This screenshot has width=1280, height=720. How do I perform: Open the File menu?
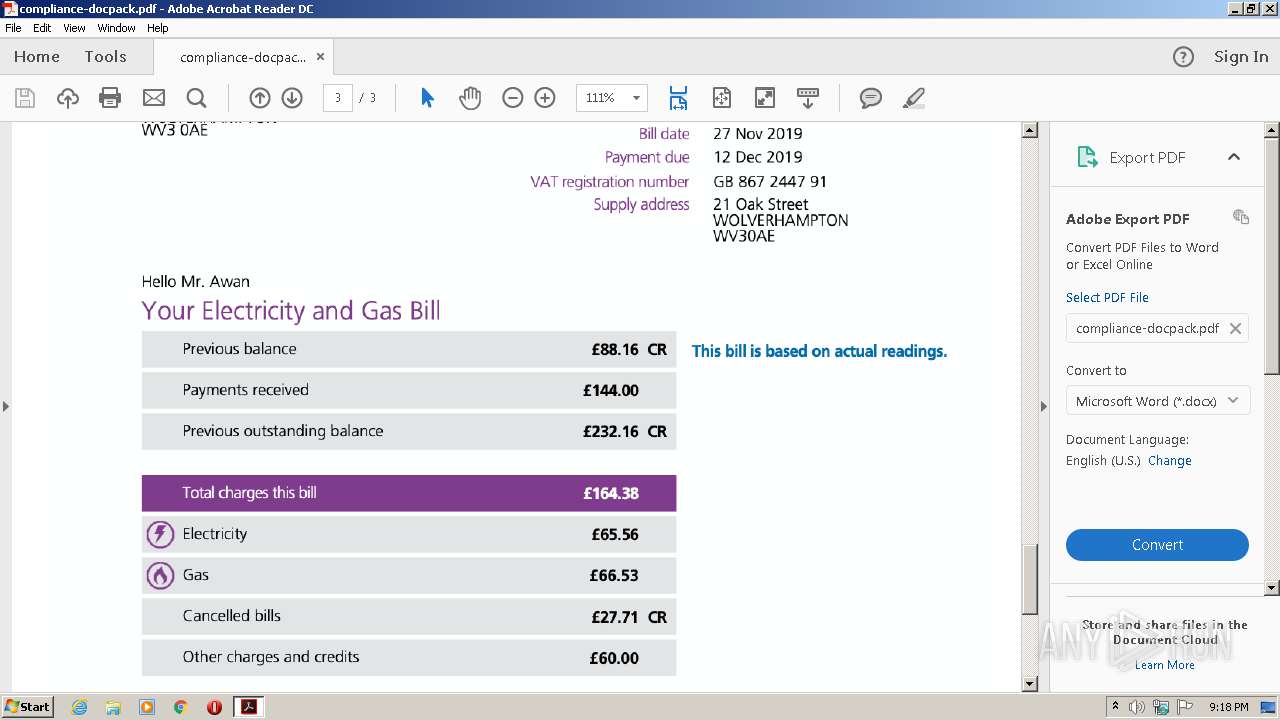coord(13,28)
